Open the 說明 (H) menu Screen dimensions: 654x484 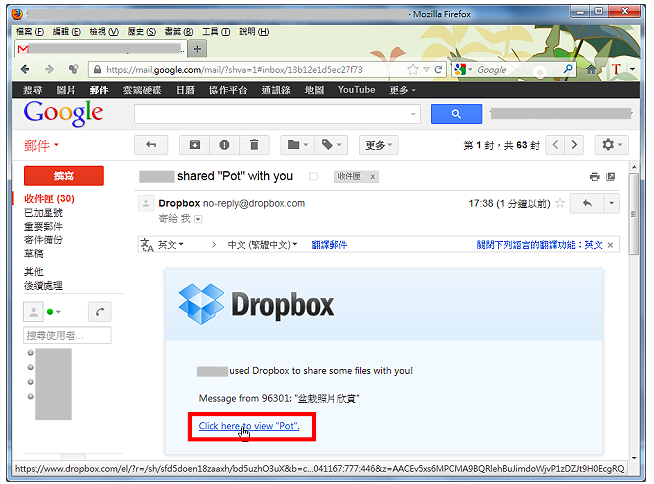254,32
